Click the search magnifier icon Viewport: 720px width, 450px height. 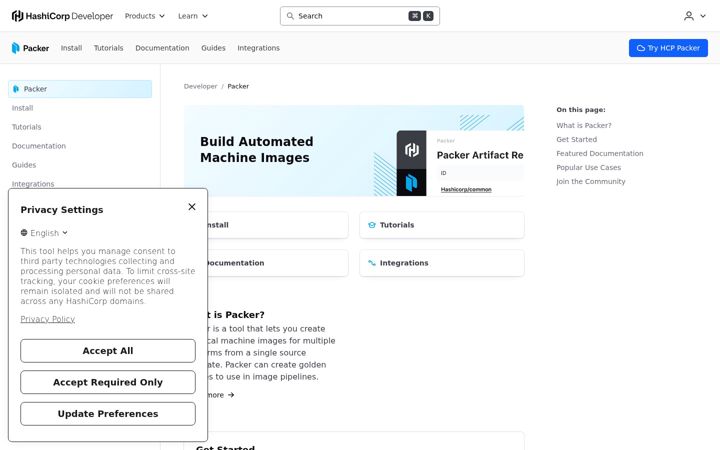290,16
